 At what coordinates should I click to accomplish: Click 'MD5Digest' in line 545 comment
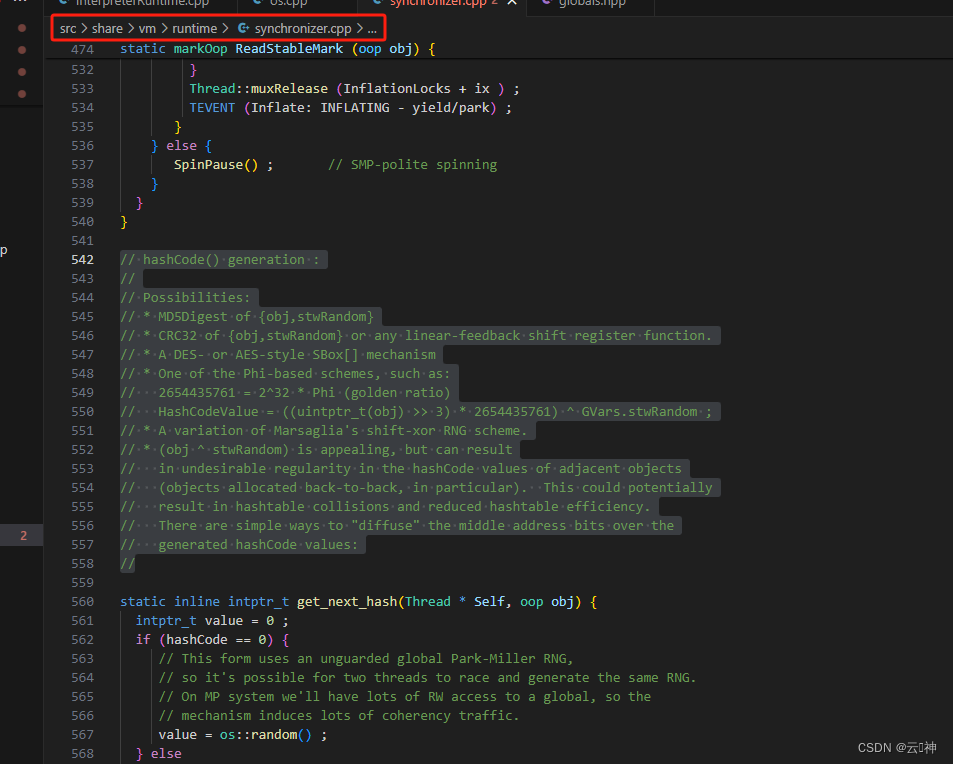193,317
